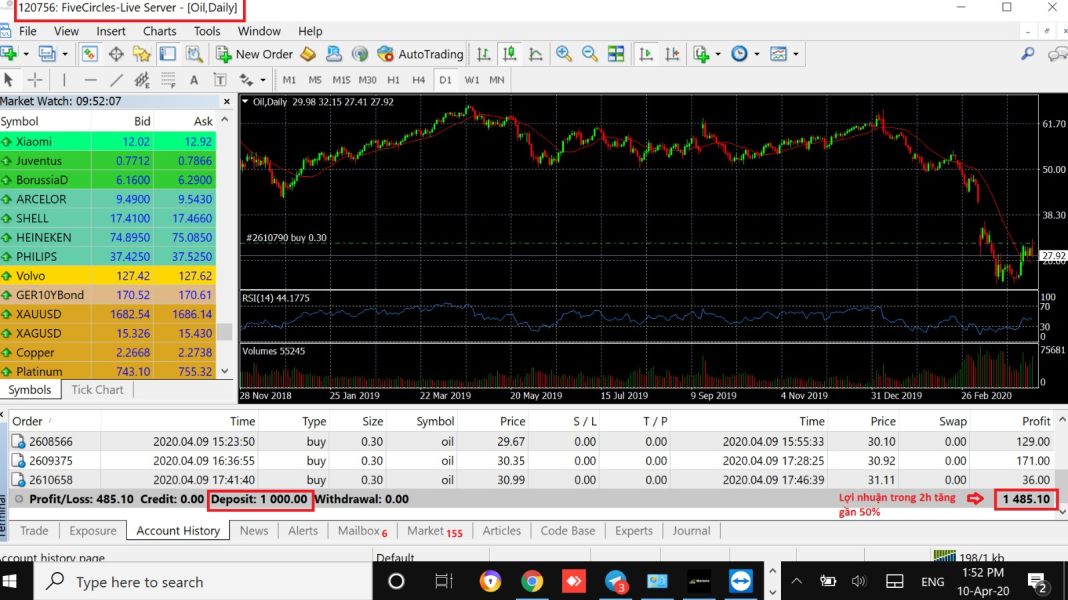Click the Windows taskbar search box

point(202,582)
